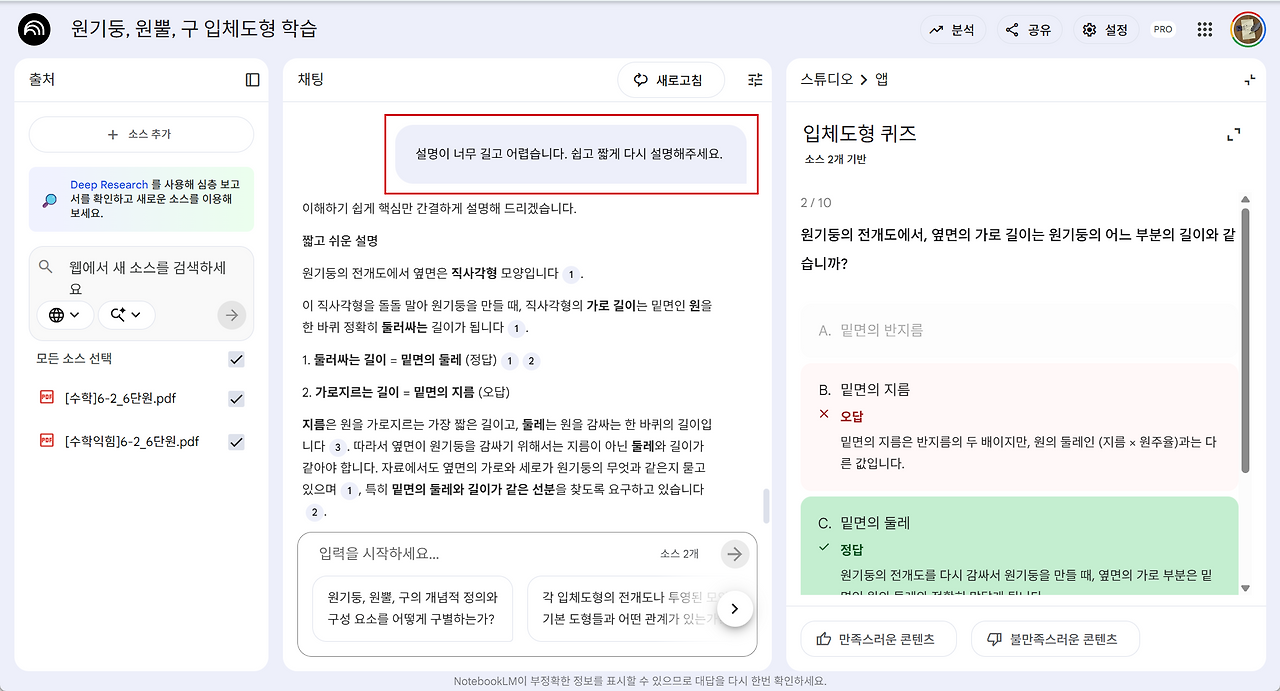Click the 소스 2개 기반 label
1280x691 pixels.
click(835, 160)
